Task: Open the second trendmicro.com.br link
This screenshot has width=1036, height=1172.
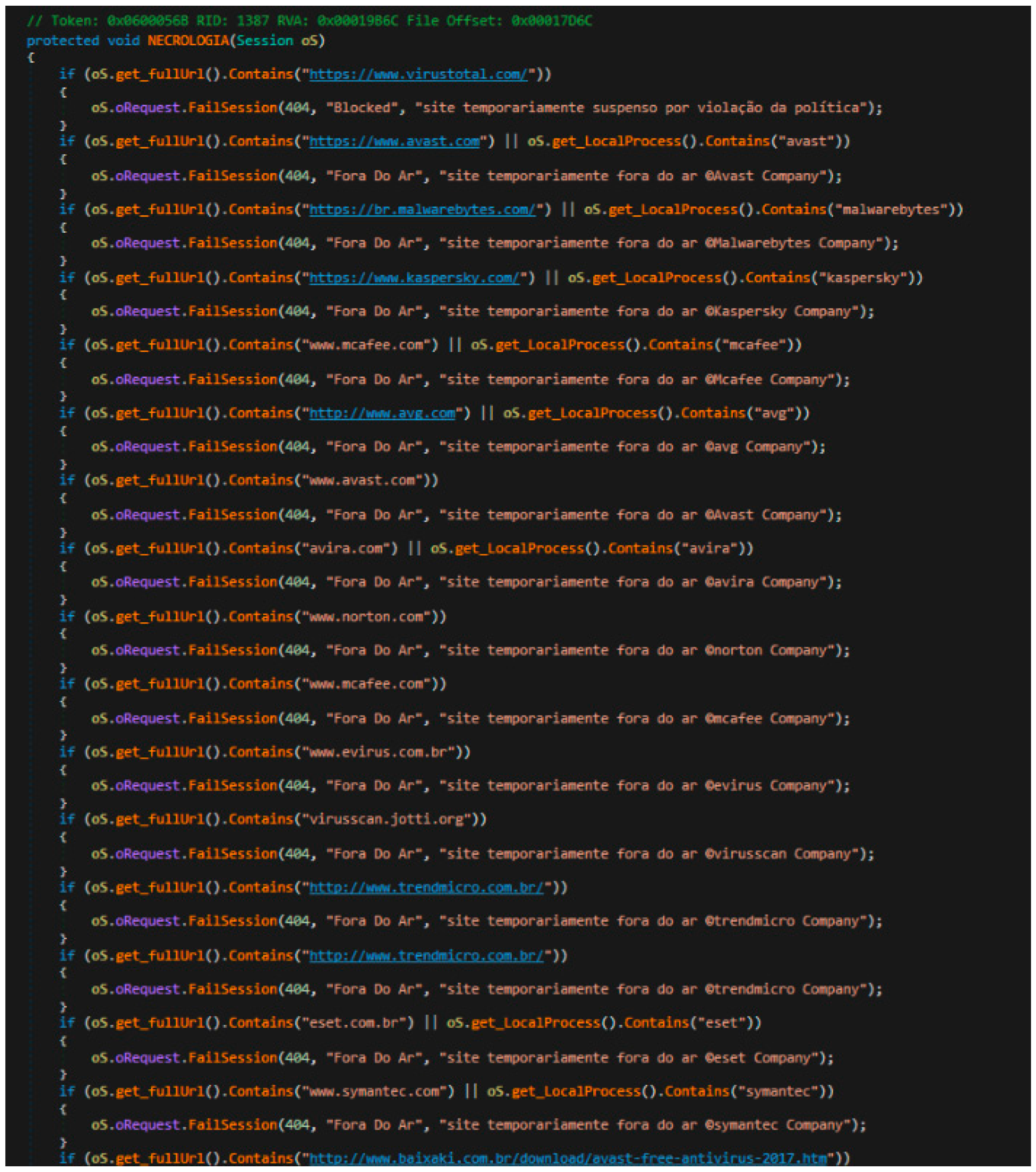Action: pyautogui.click(x=426, y=956)
